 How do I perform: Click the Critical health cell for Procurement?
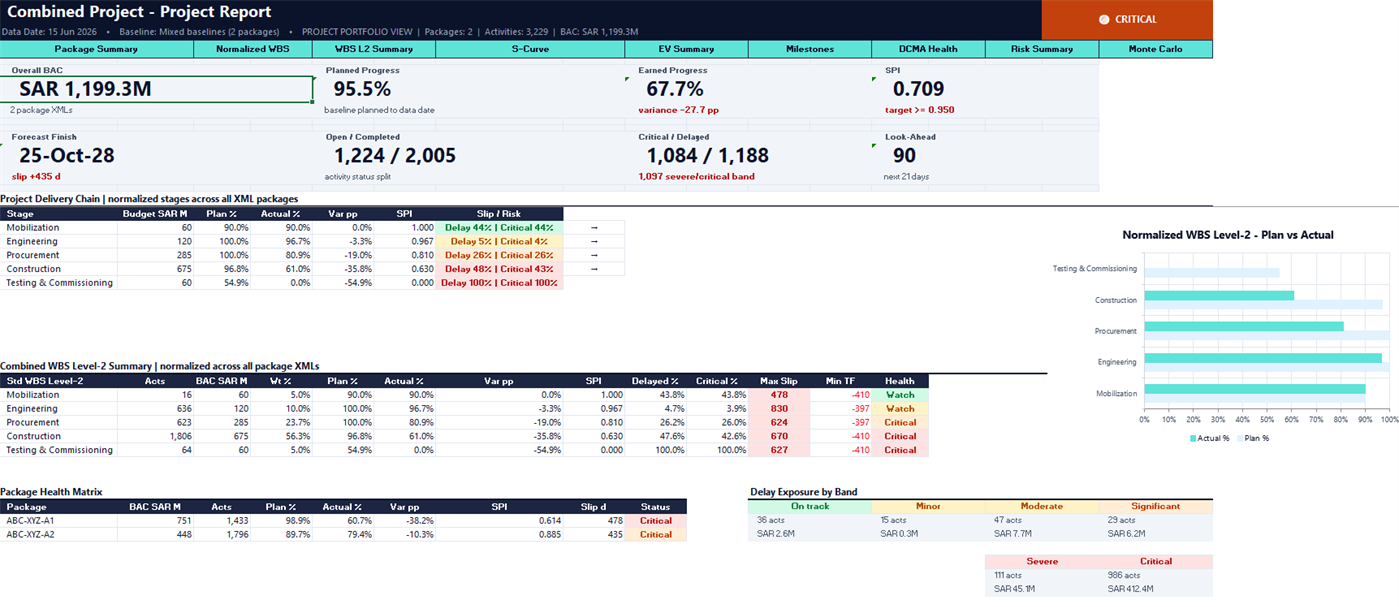pos(900,422)
